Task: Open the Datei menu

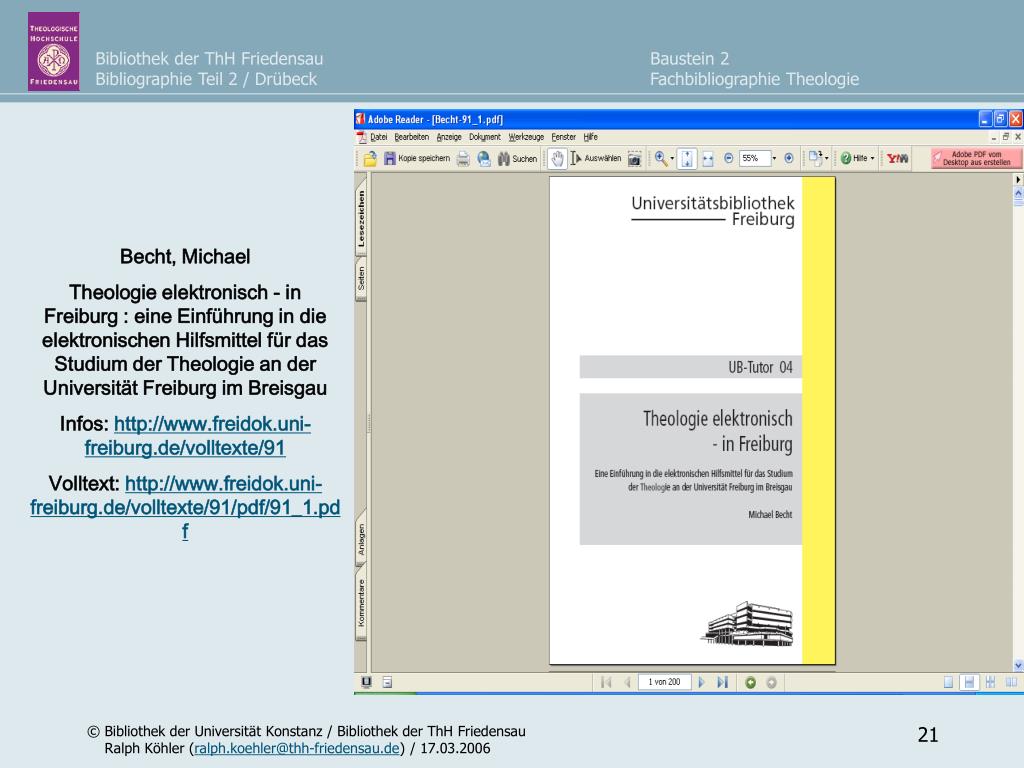Action: 379,137
